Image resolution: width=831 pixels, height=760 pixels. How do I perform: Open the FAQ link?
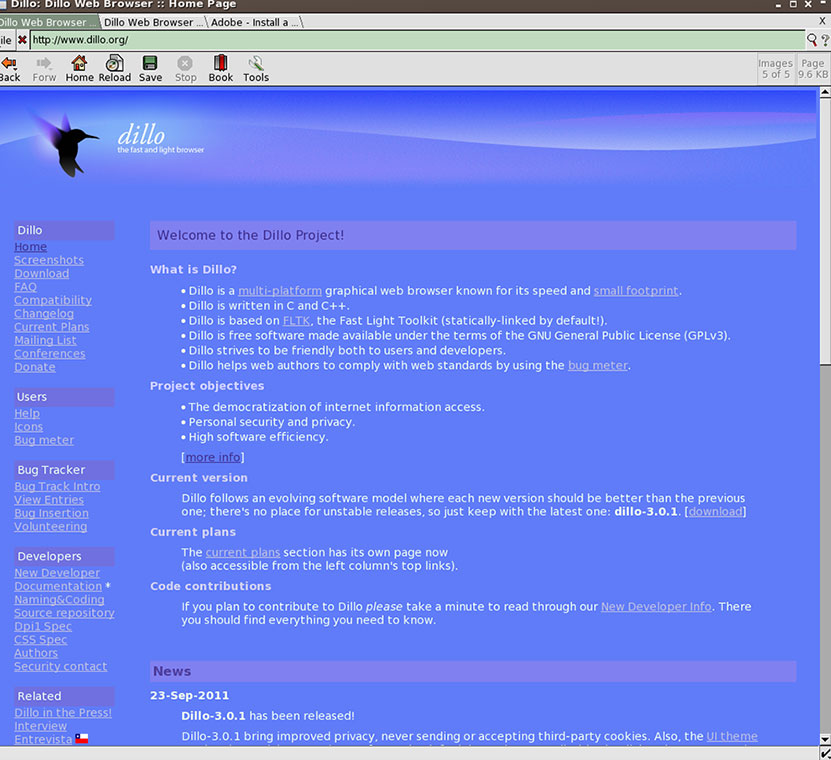(x=25, y=287)
